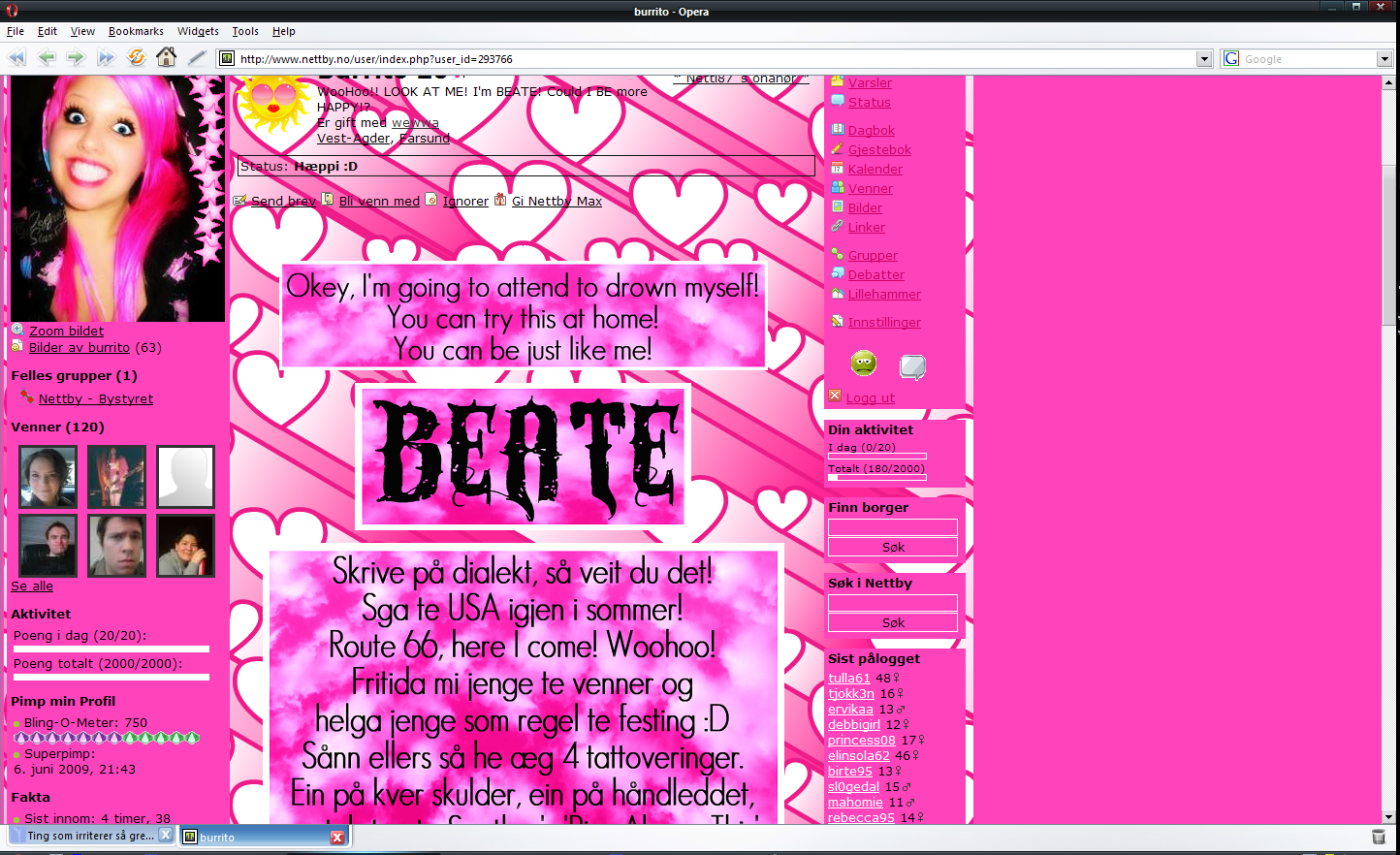Open the Tools menu
The height and width of the screenshot is (855, 1400).
(x=245, y=31)
